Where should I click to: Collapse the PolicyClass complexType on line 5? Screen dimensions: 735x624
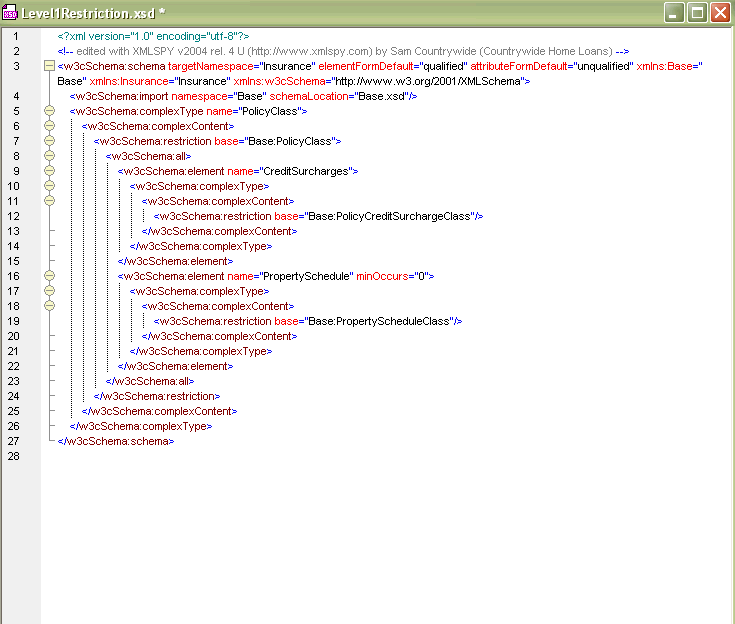[49, 111]
